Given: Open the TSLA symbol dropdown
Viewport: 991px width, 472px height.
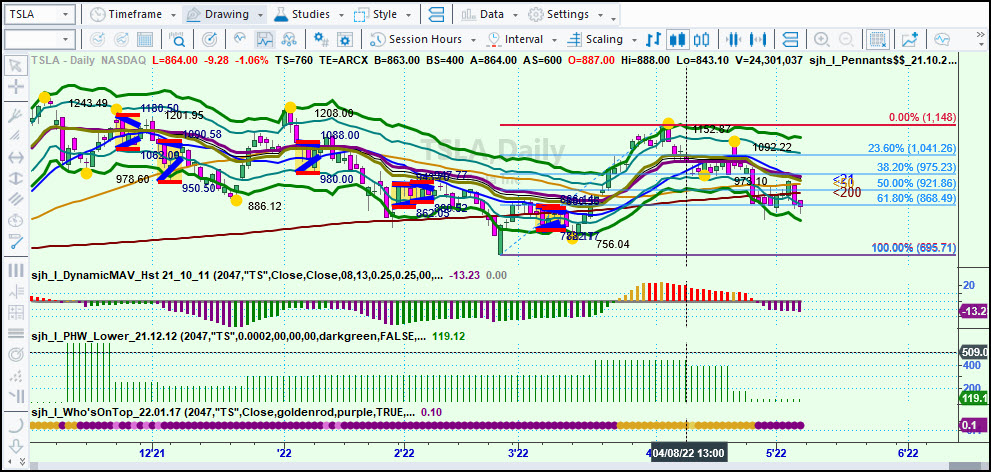Looking at the screenshot, I should [66, 14].
